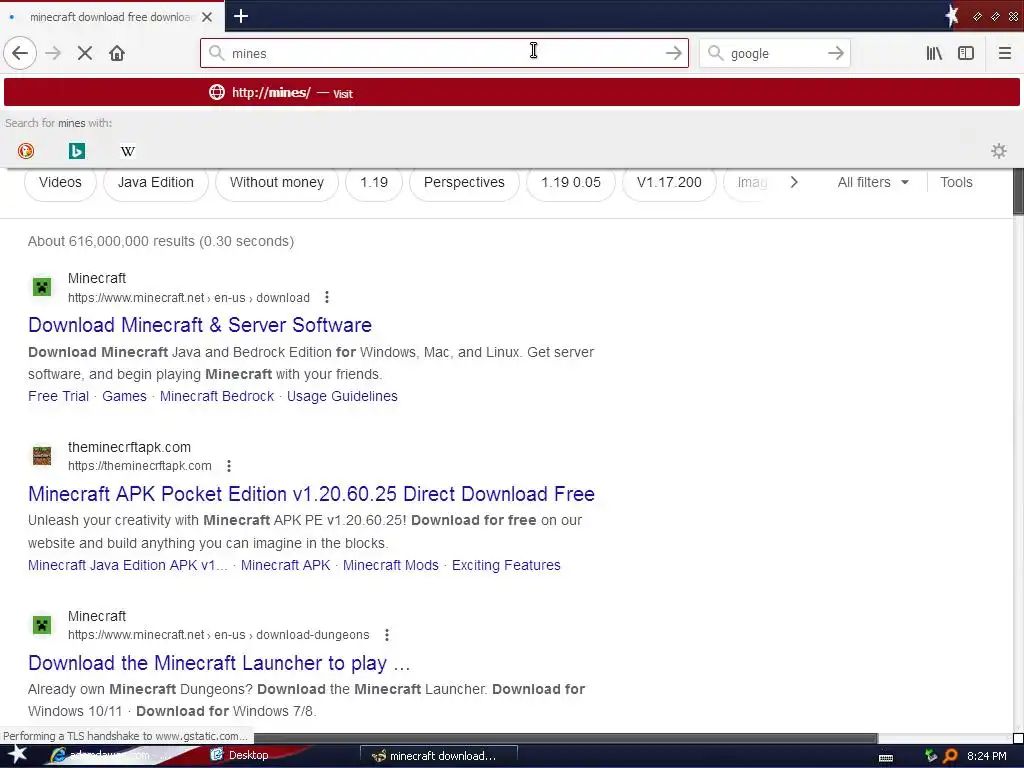Open Minecraft APK Pocket Edition result
Screen dimensions: 1024x768
(x=312, y=494)
